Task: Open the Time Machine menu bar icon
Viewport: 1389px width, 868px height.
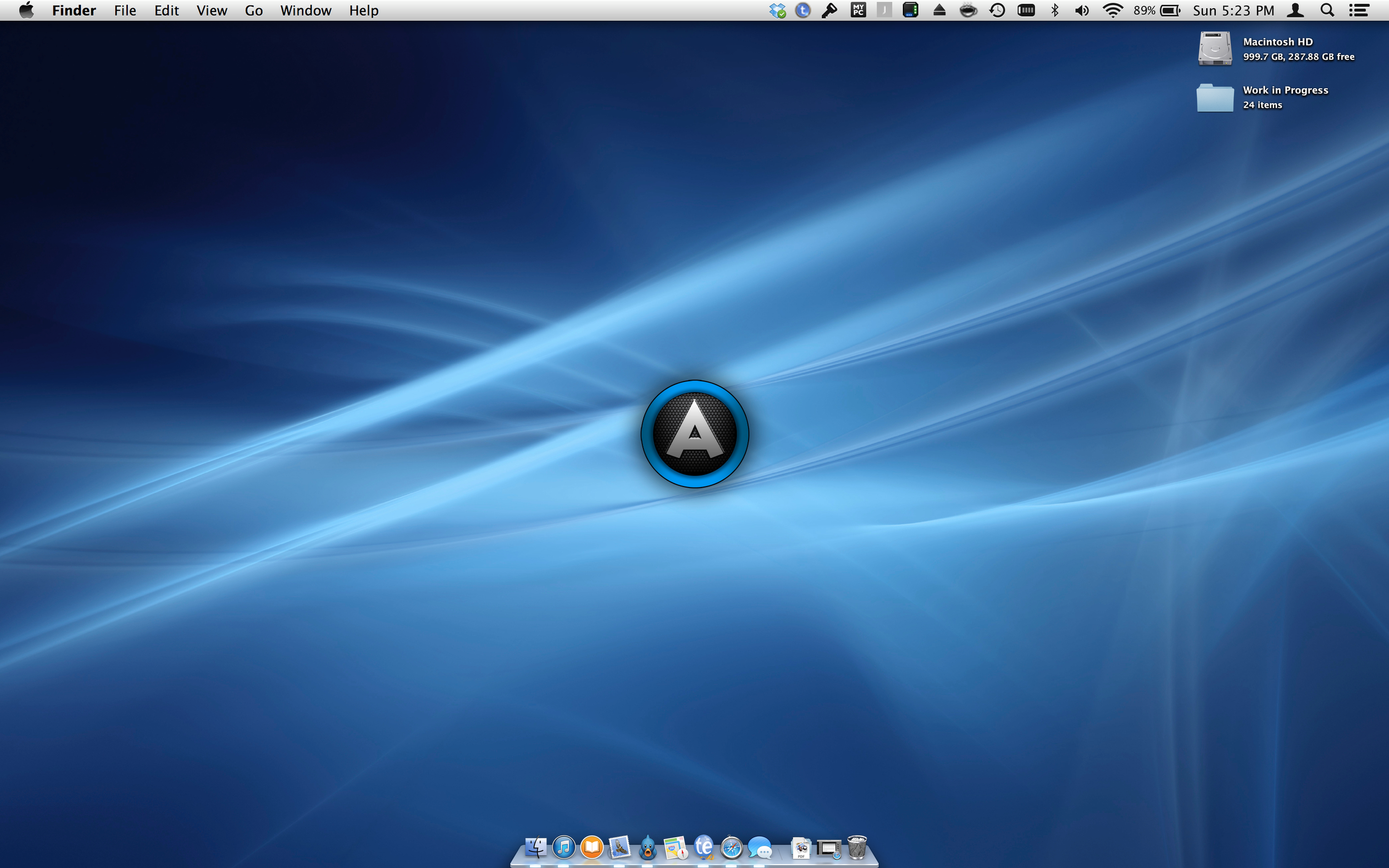Action: (x=997, y=11)
